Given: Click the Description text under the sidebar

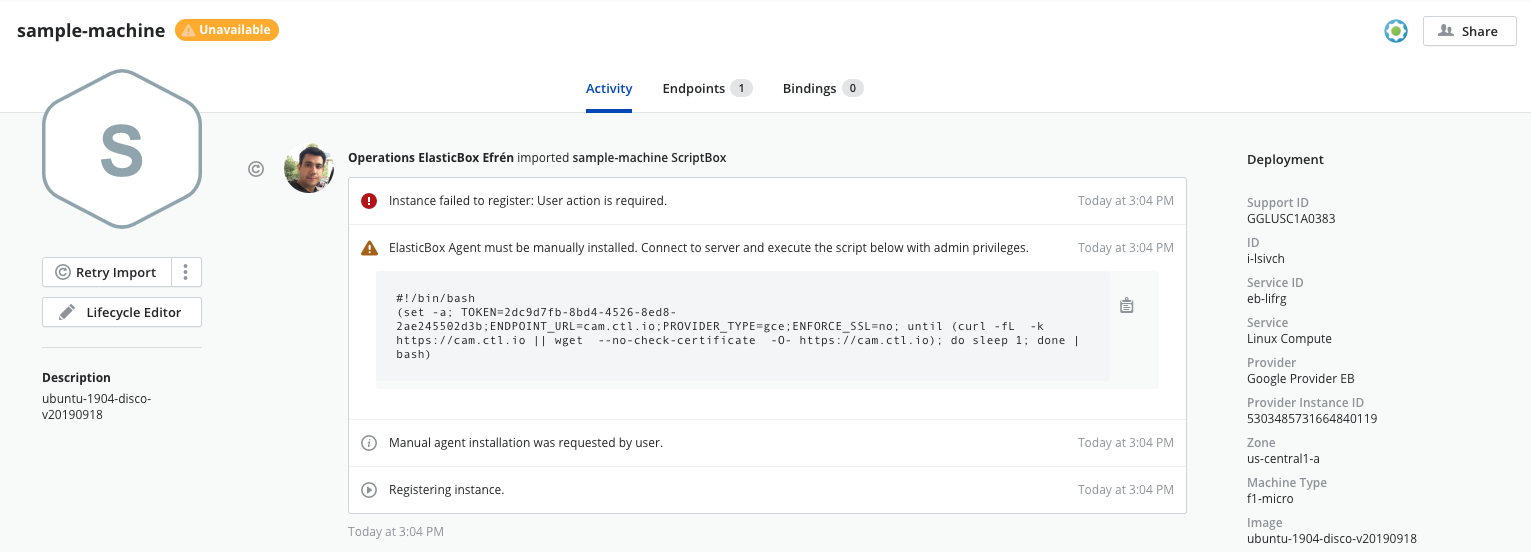Looking at the screenshot, I should click(x=96, y=406).
